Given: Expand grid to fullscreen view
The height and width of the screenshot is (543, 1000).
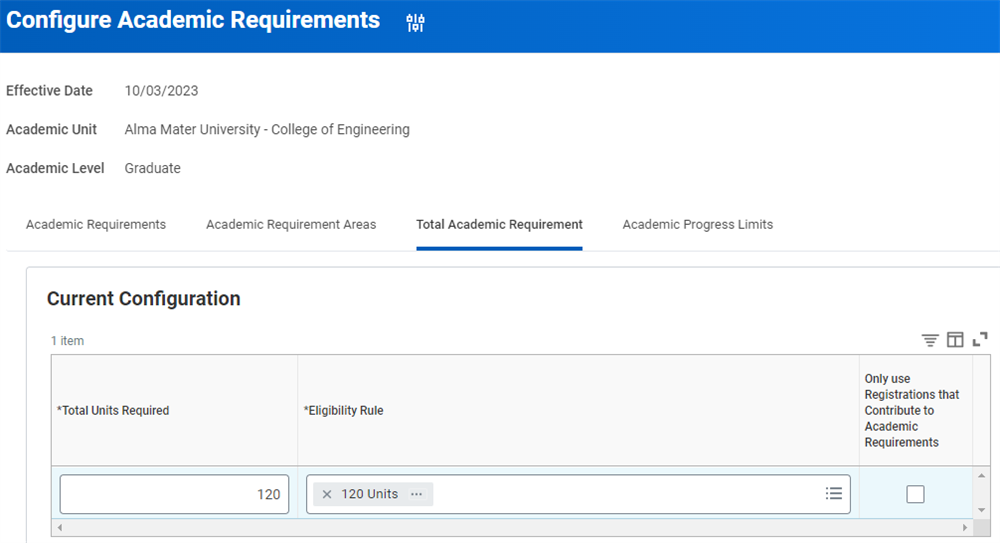Looking at the screenshot, I should click(x=980, y=339).
